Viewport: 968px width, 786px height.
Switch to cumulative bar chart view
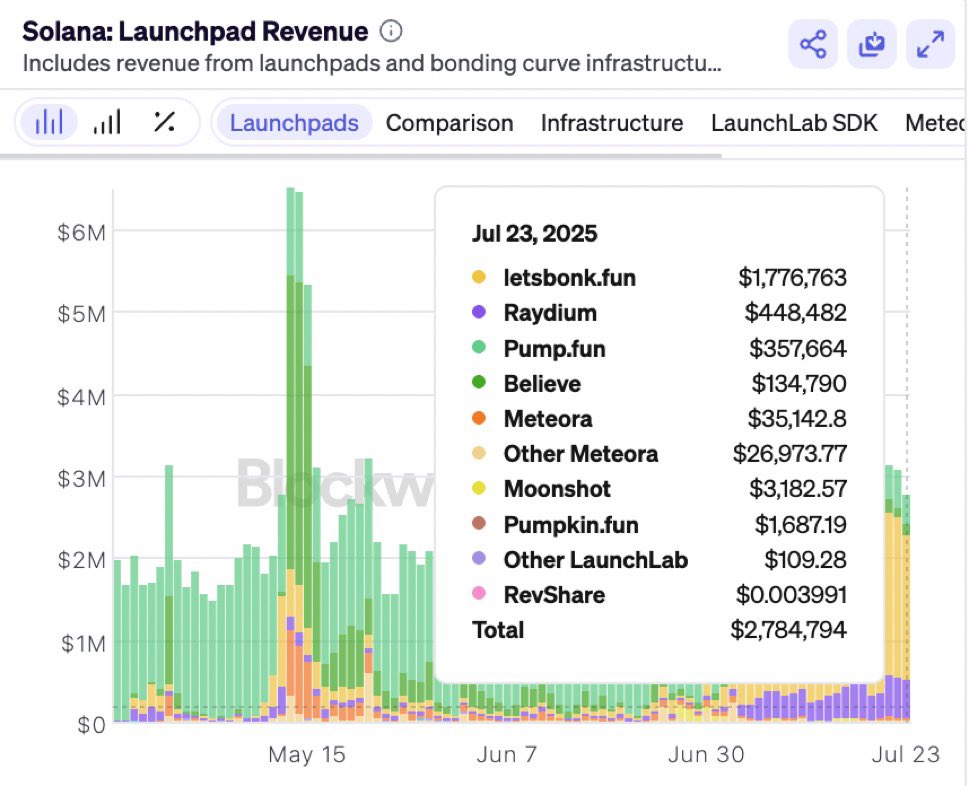107,122
